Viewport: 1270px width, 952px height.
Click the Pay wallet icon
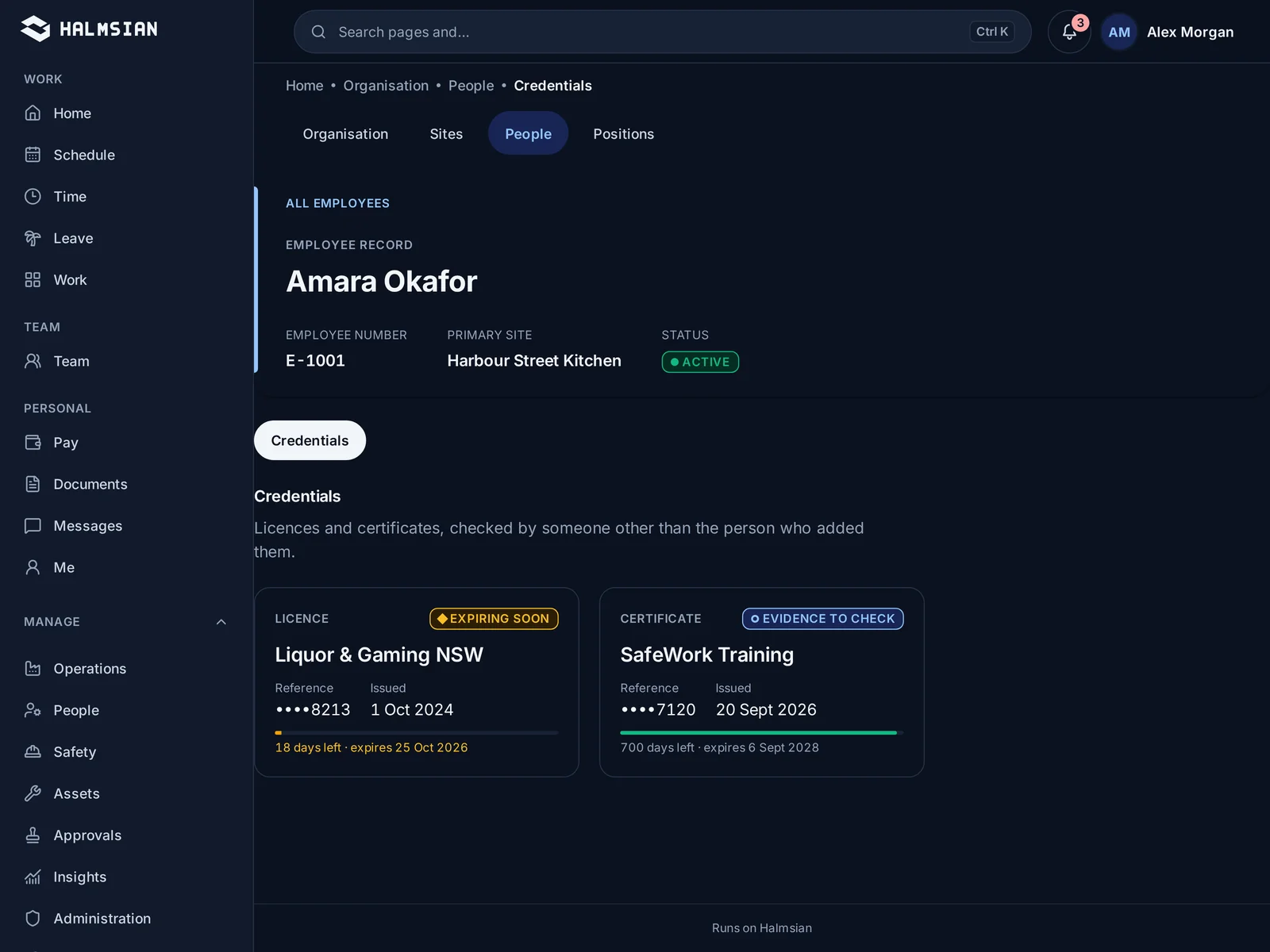[x=33, y=443]
